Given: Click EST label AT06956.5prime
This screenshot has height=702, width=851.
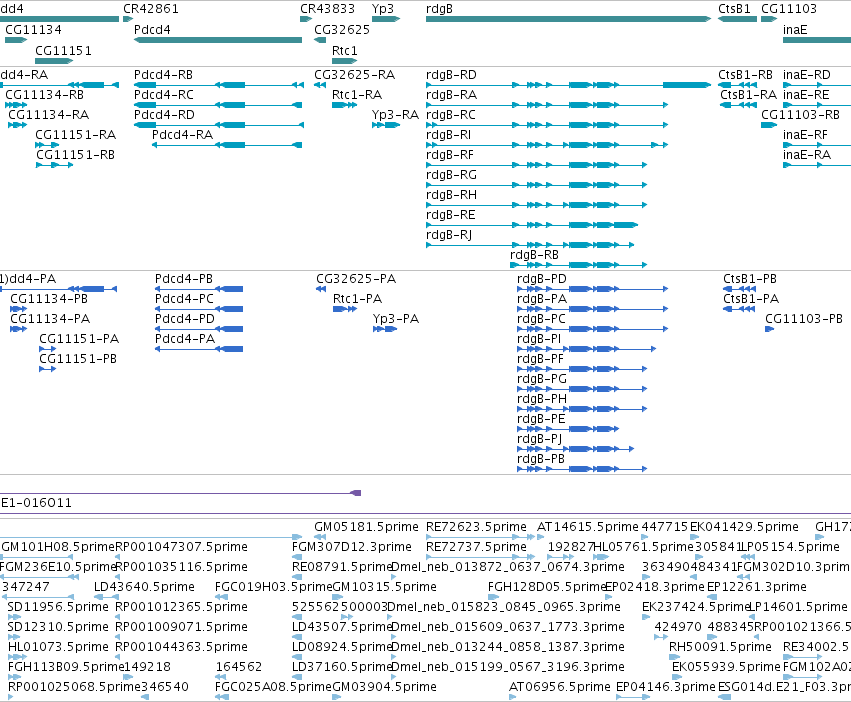Looking at the screenshot, I should point(560,687).
